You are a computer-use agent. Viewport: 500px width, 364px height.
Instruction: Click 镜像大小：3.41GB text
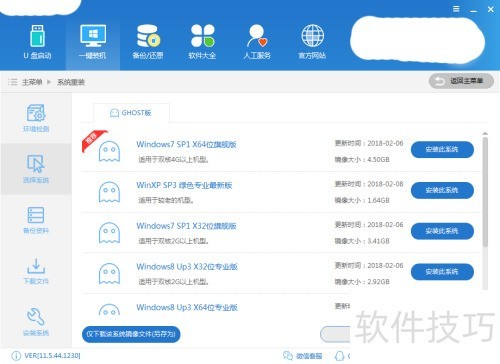pos(362,241)
